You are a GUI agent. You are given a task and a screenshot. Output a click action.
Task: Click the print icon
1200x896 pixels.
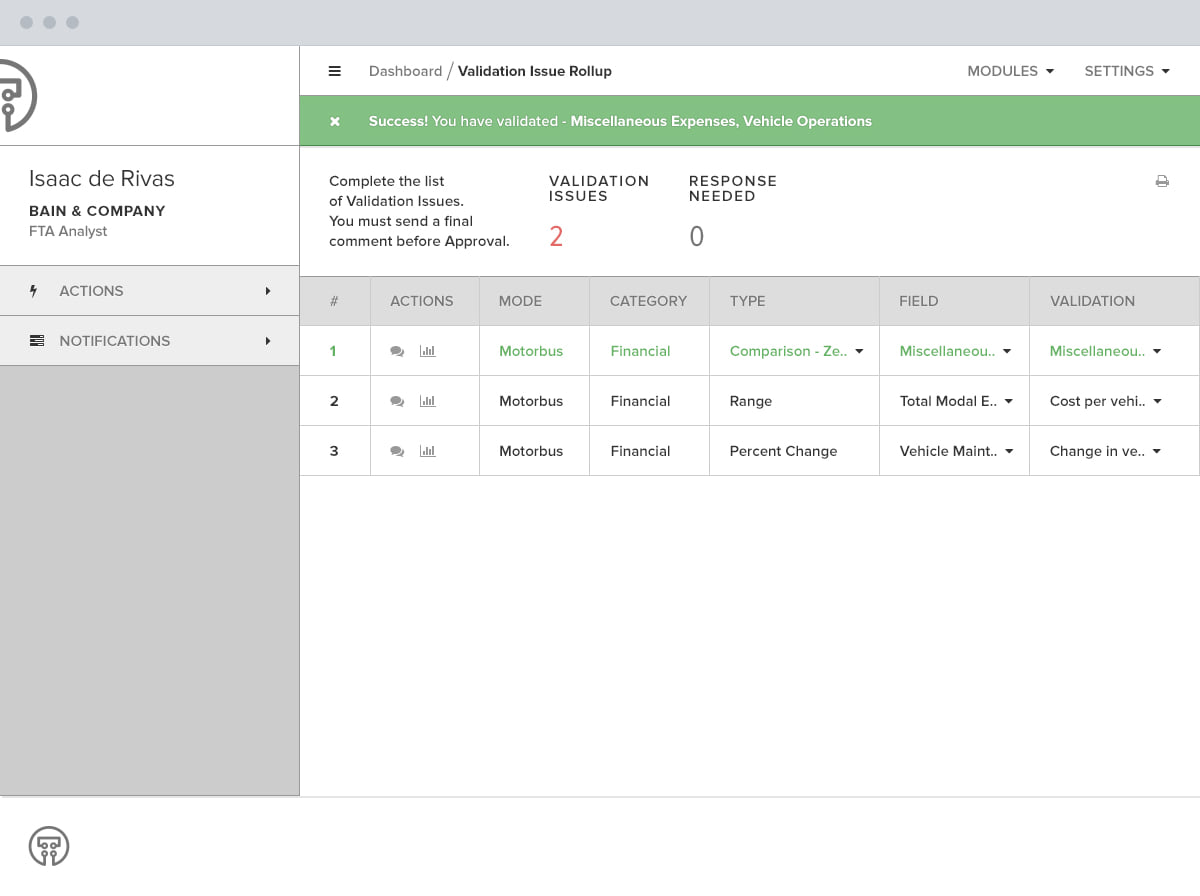[1162, 181]
